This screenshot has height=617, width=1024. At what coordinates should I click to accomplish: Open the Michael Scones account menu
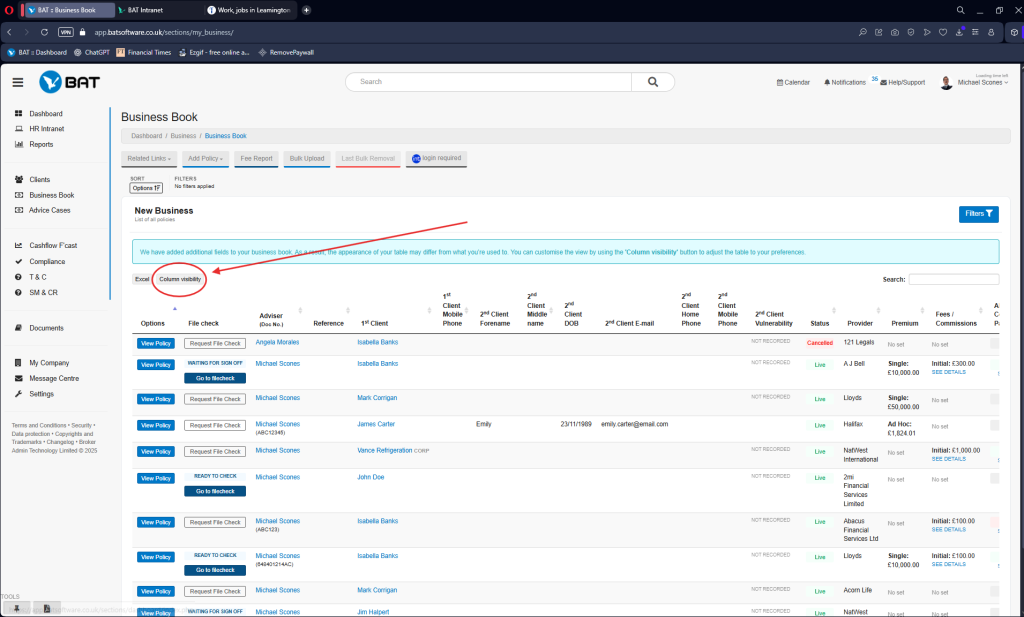(978, 84)
